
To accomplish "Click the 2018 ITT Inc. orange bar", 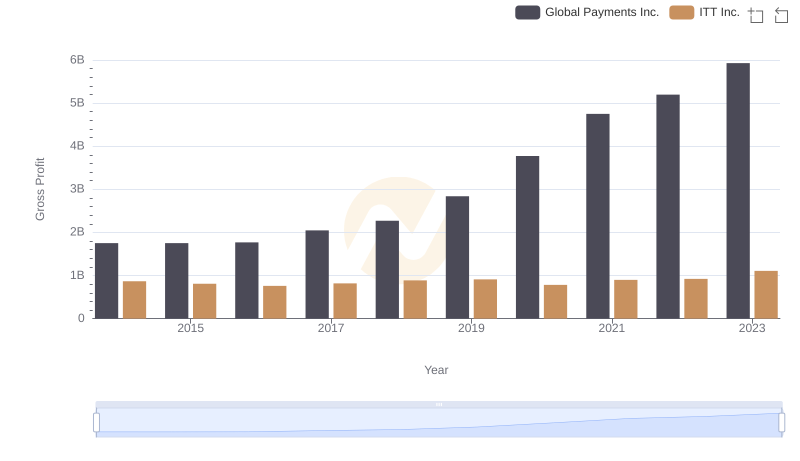I will tap(415, 299).
